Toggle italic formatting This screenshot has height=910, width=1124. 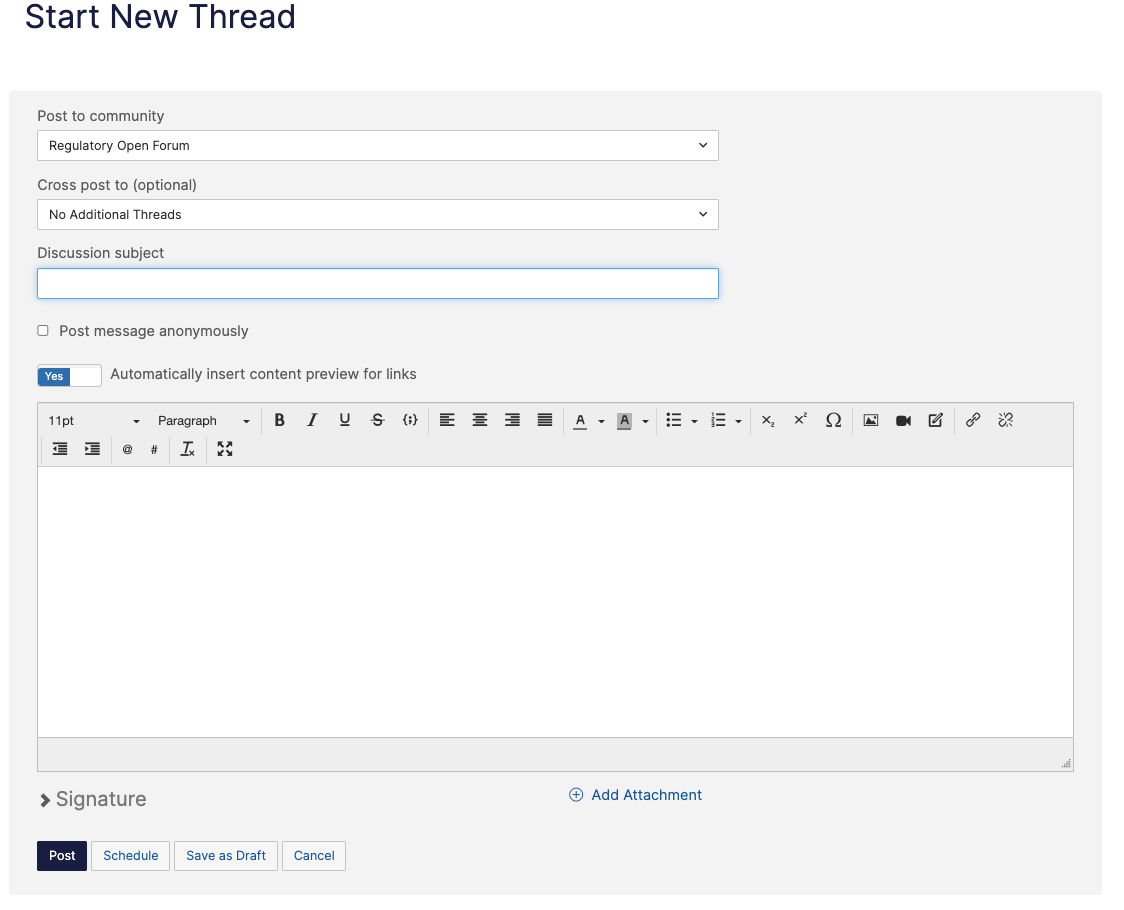click(x=312, y=420)
